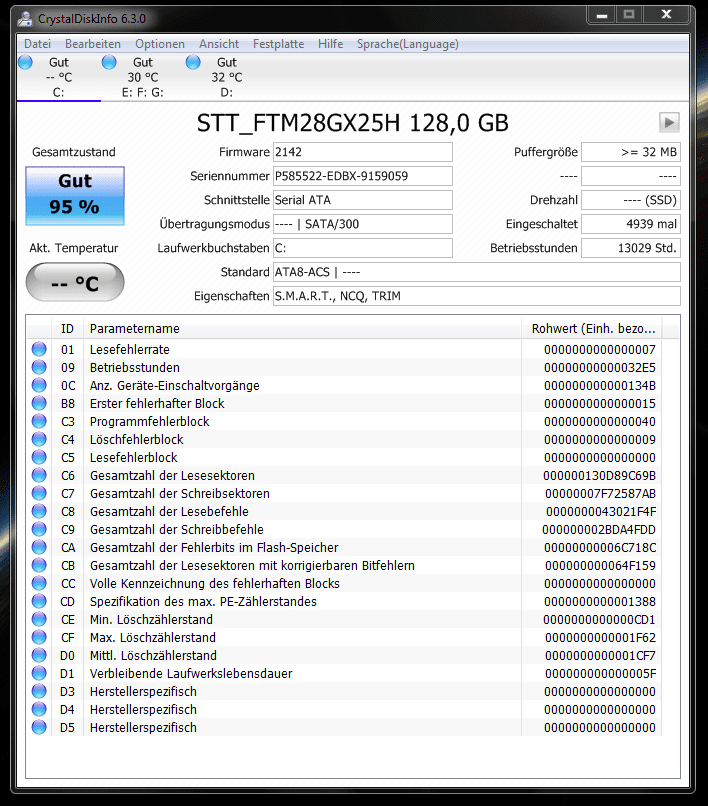708x806 pixels.
Task: Close the CrystalDiskInfo window
Action: click(x=666, y=14)
